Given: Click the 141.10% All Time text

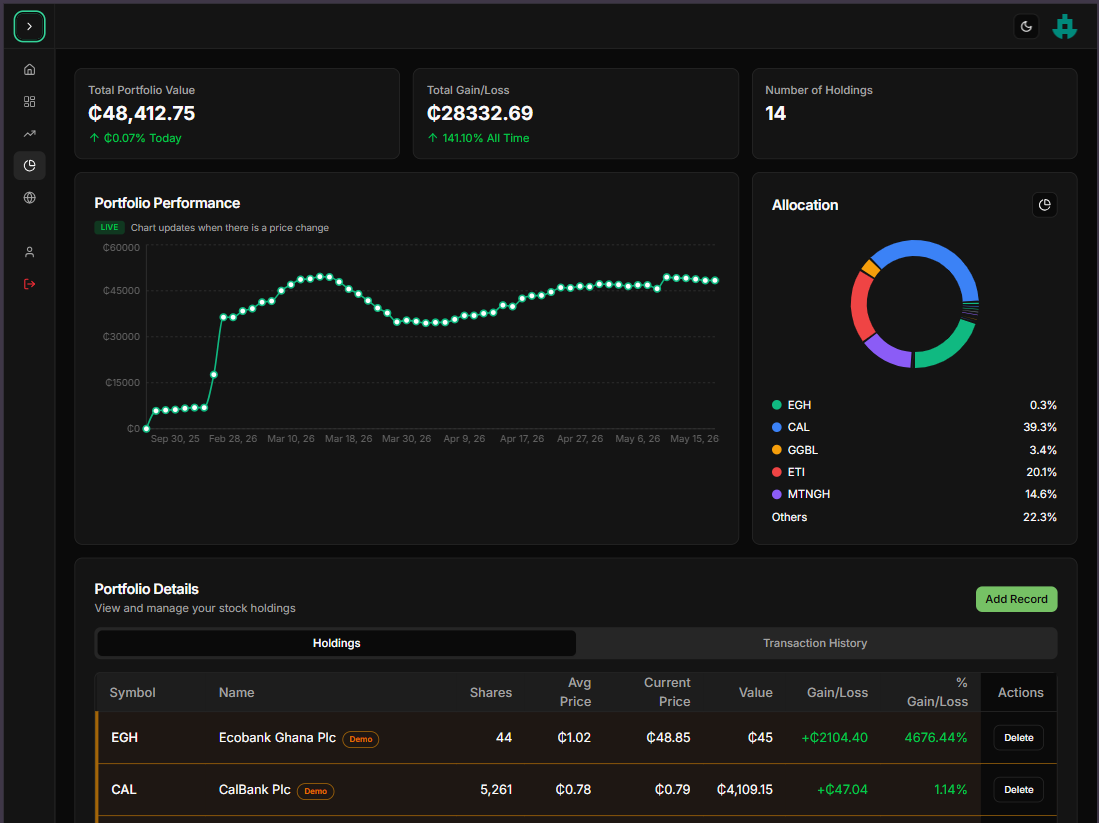Looking at the screenshot, I should click(x=486, y=138).
